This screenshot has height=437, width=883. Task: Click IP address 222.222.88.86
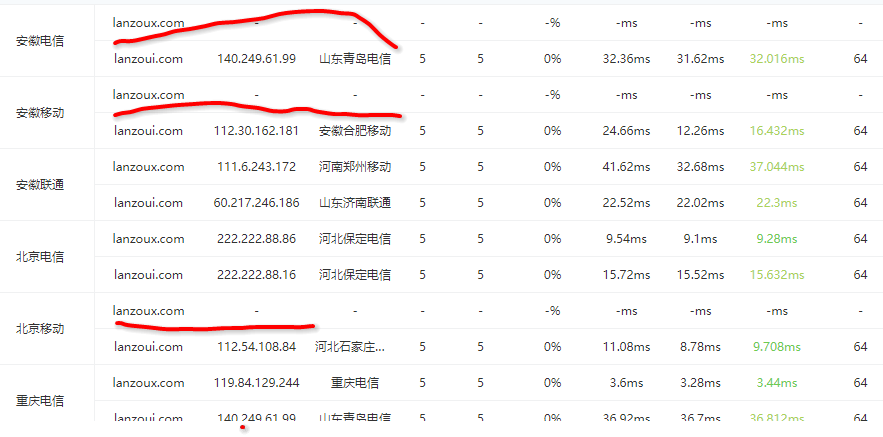click(x=257, y=239)
